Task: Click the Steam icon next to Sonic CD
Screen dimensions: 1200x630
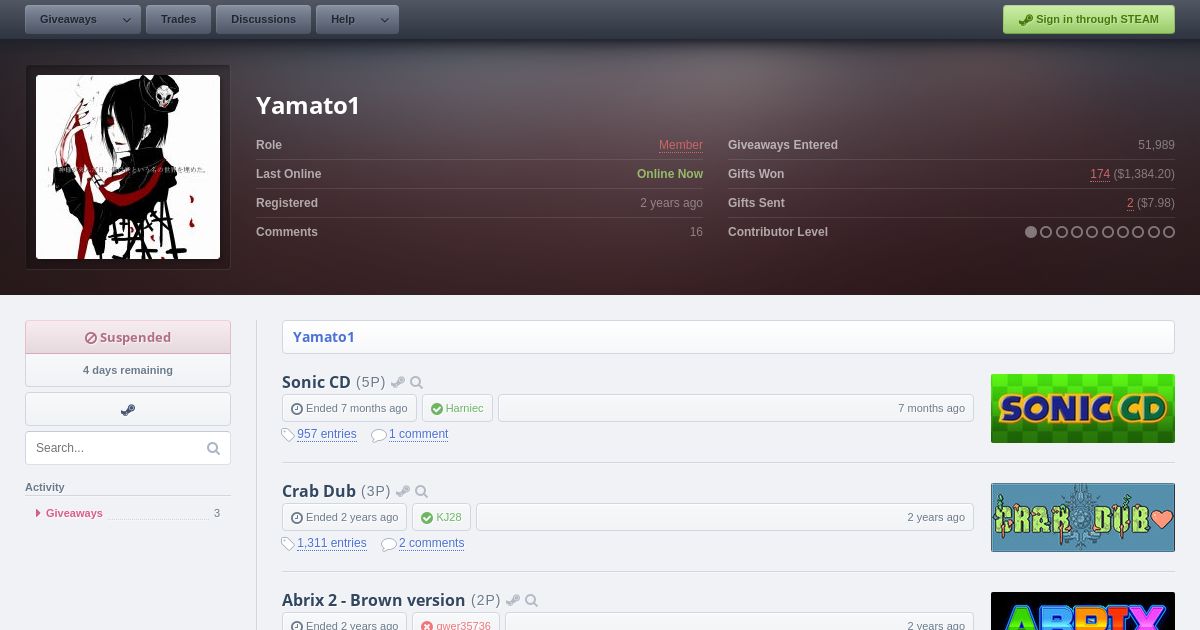Action: 398,382
